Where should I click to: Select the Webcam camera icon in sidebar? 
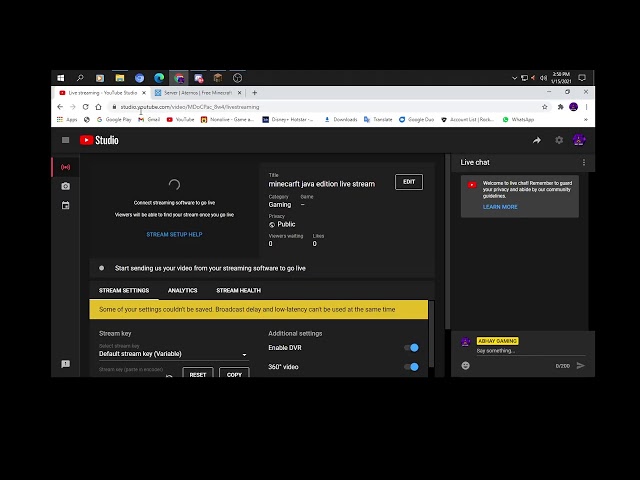pyautogui.click(x=65, y=186)
